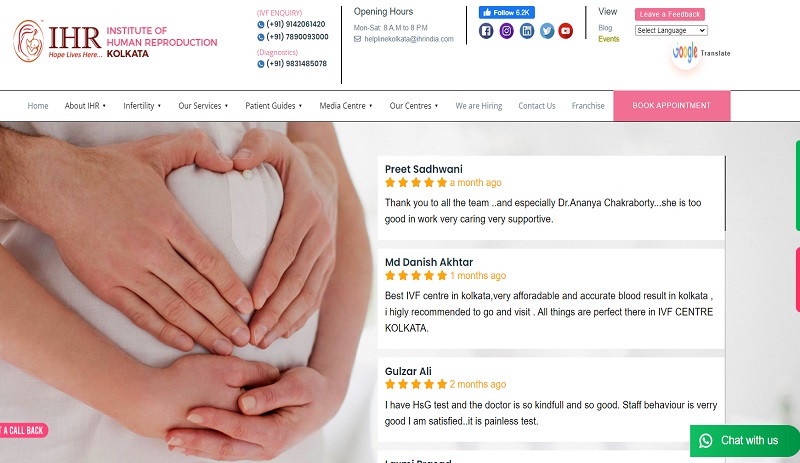Expand the Our Services menu

[x=203, y=106]
